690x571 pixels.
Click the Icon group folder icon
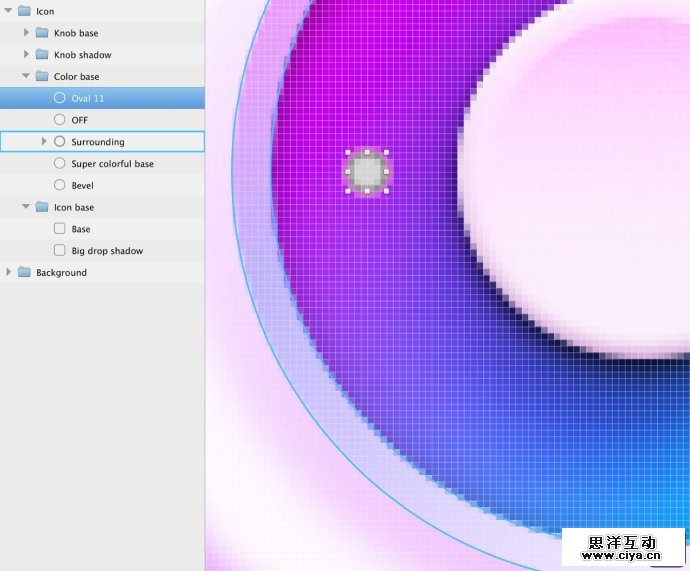(24, 11)
